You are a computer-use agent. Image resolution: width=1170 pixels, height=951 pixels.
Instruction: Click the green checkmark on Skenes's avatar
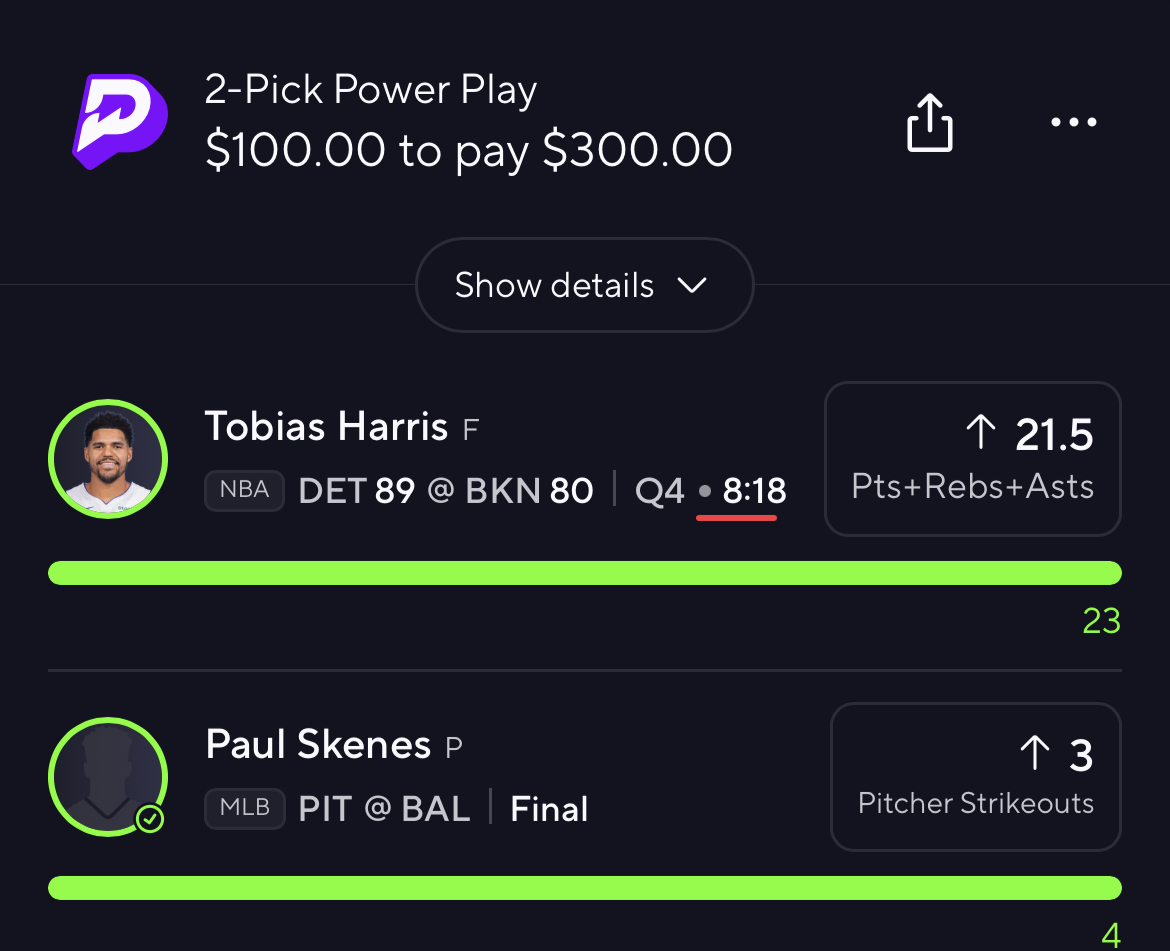[150, 820]
